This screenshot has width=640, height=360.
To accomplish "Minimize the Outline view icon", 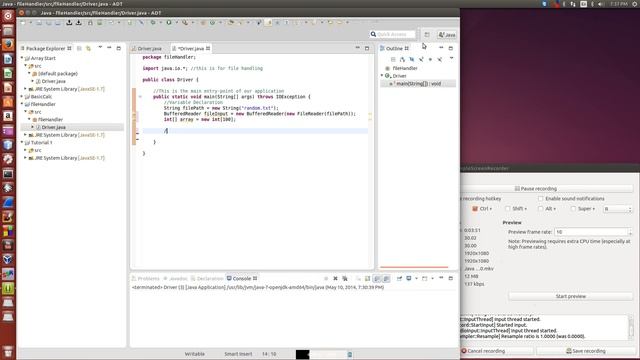I will click(x=441, y=48).
